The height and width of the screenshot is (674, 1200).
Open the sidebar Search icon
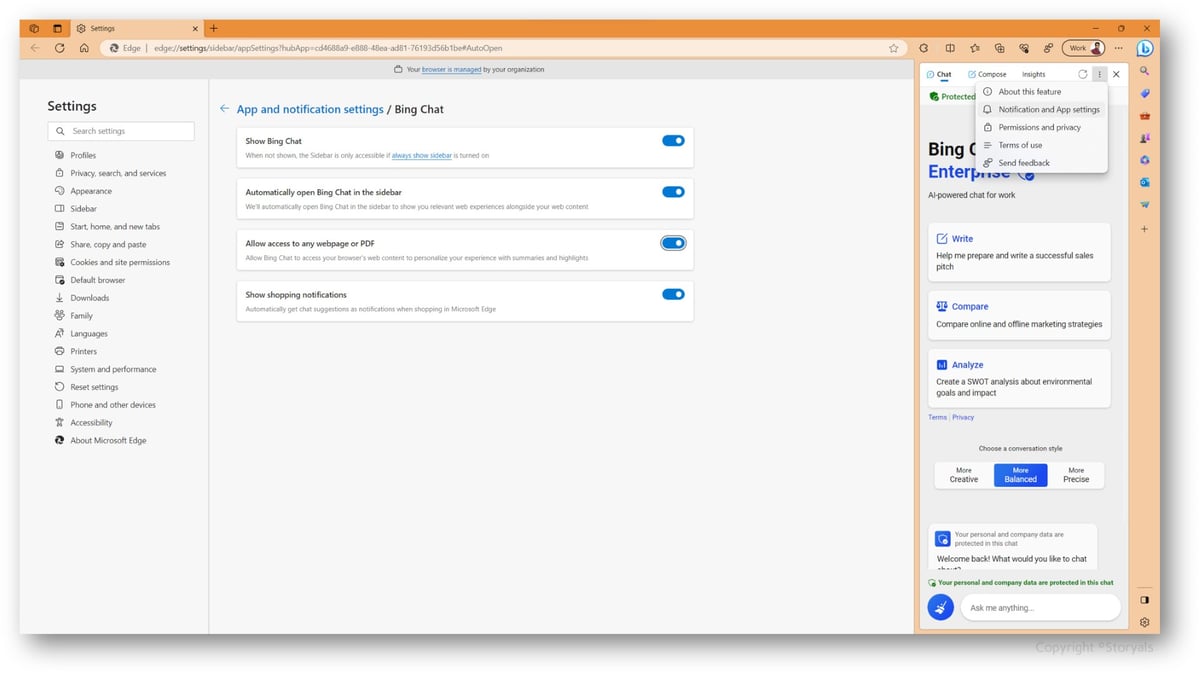(1144, 71)
